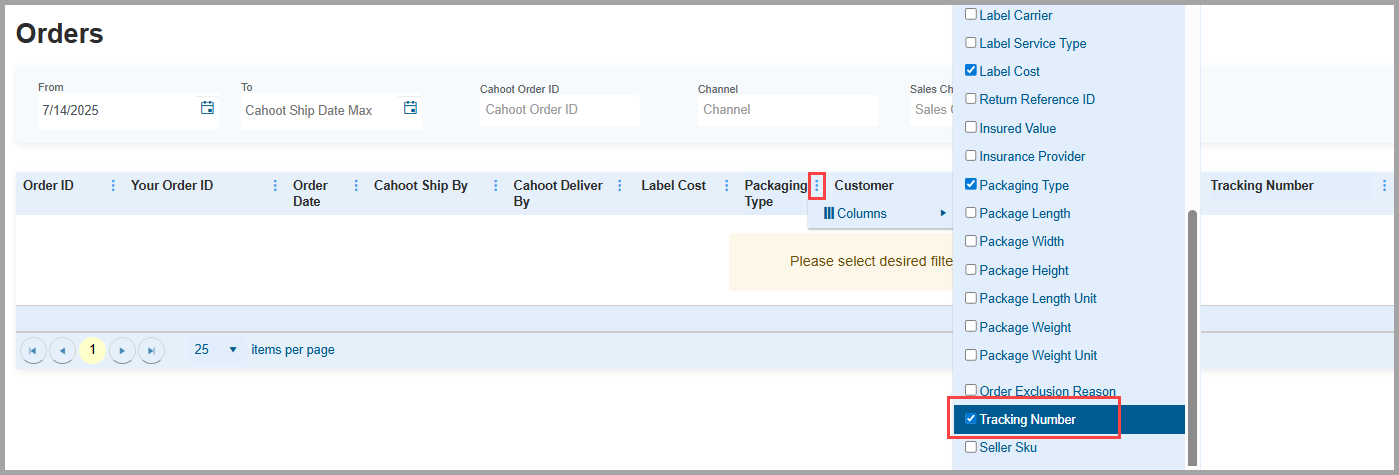Uncheck the Label Cost column
The width and height of the screenshot is (1399, 475).
[970, 71]
